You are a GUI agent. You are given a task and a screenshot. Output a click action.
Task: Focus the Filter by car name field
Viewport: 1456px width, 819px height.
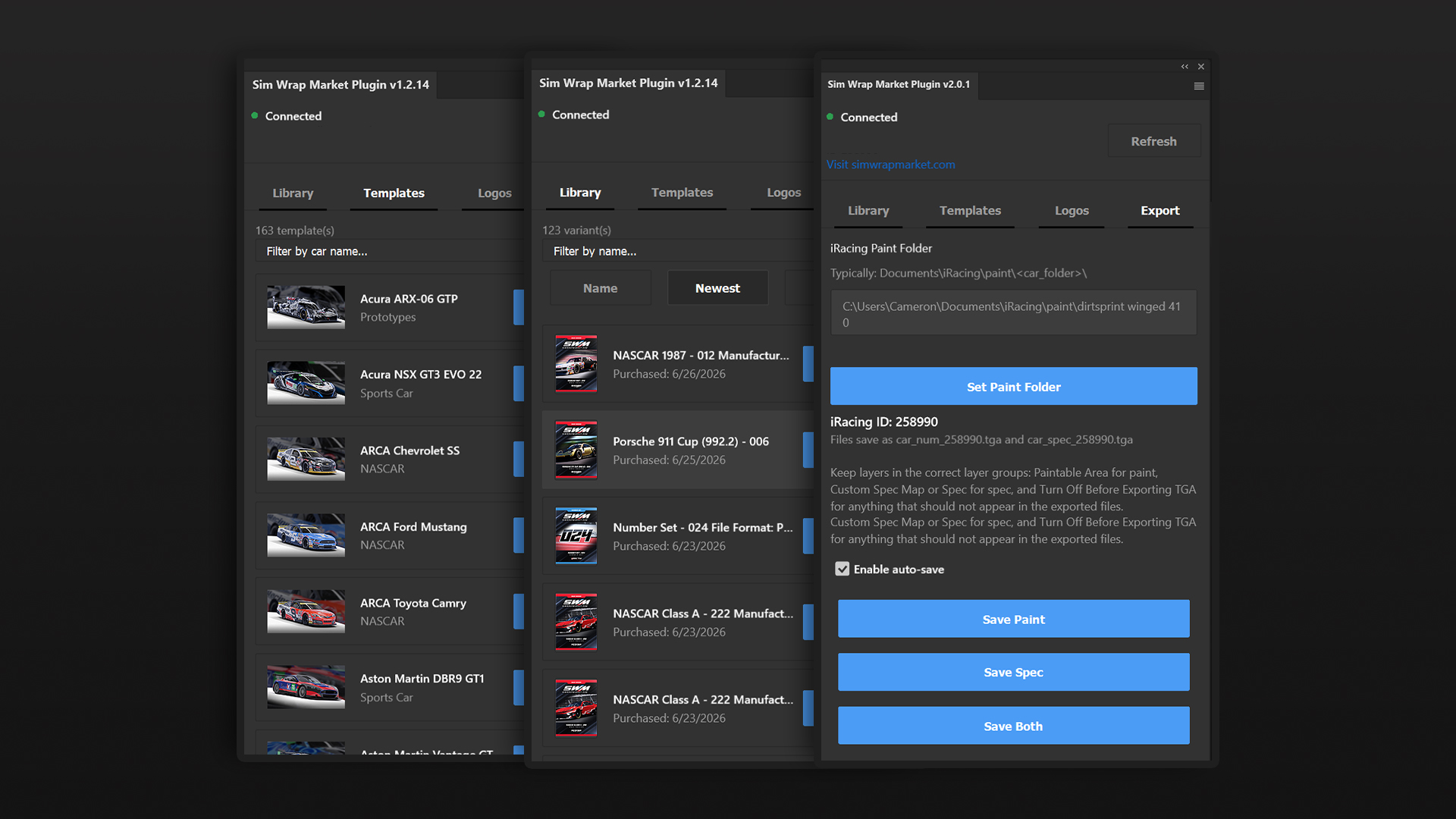click(390, 251)
